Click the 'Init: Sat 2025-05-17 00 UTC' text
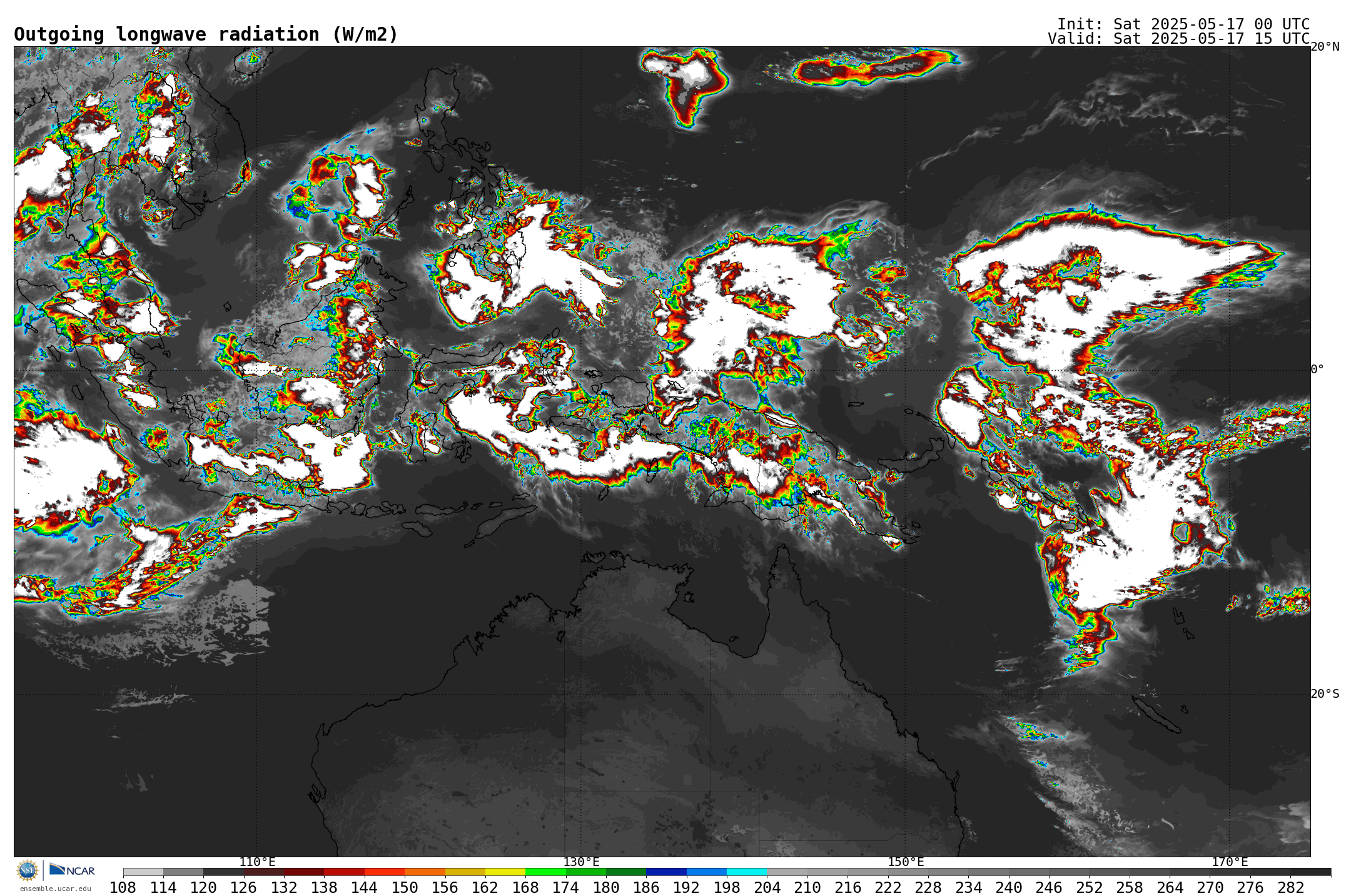 tap(1183, 24)
